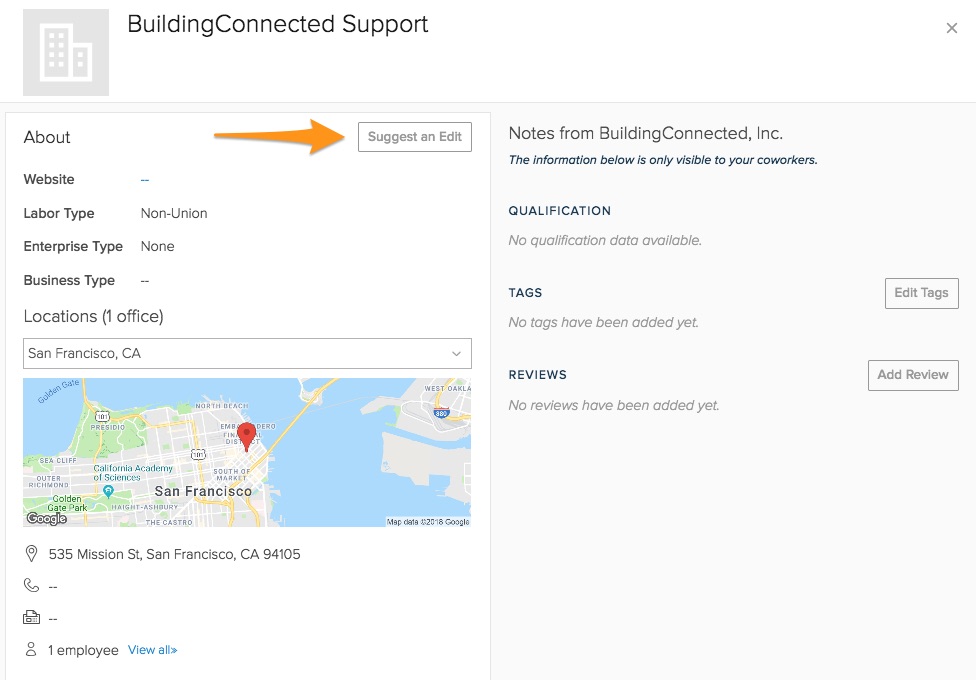Screen dimensions: 976x680
Task: Click the company building logo placeholder
Action: [66, 53]
